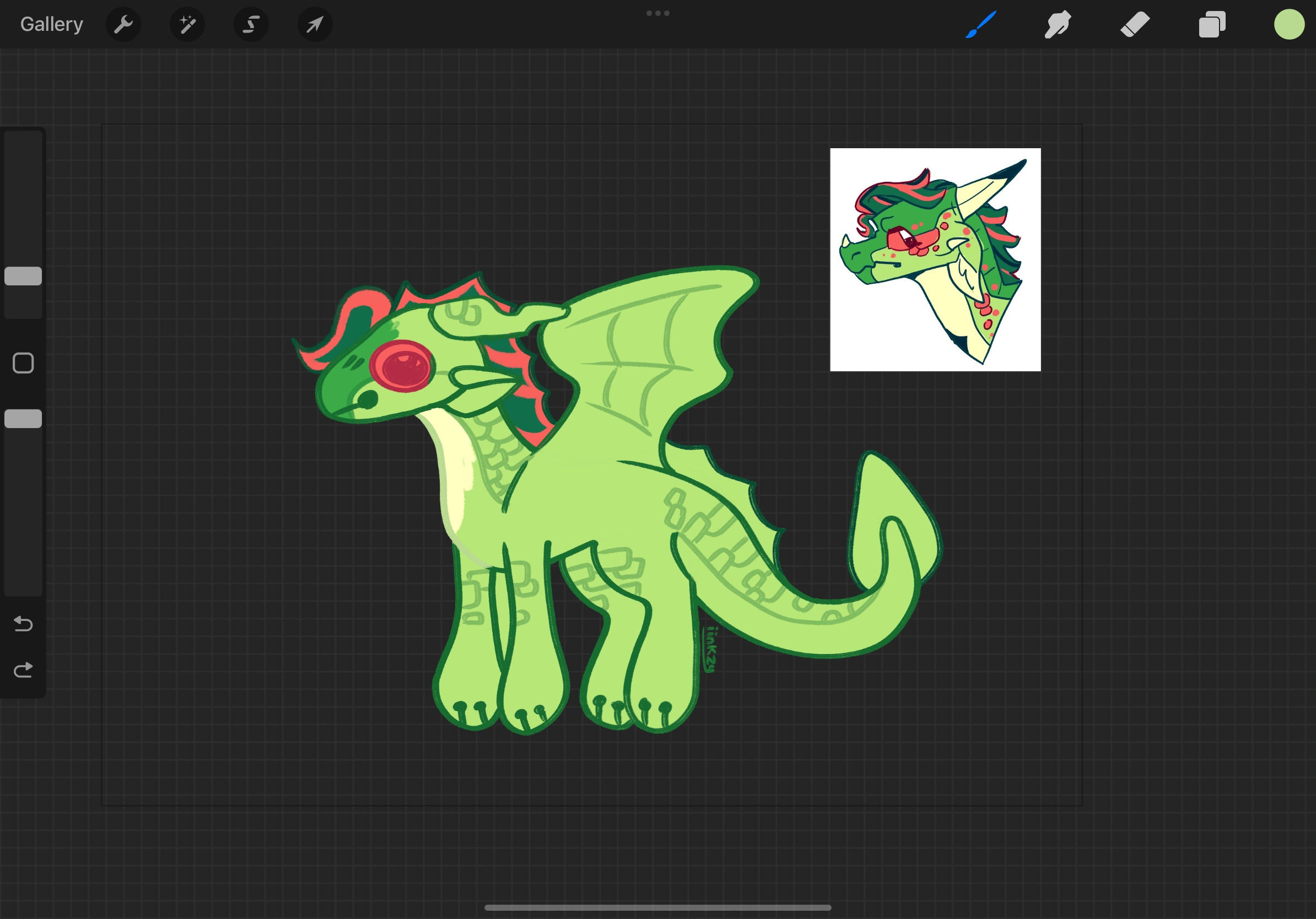The image size is (1316, 919).
Task: Select the Eraser tool
Action: pyautogui.click(x=1134, y=25)
